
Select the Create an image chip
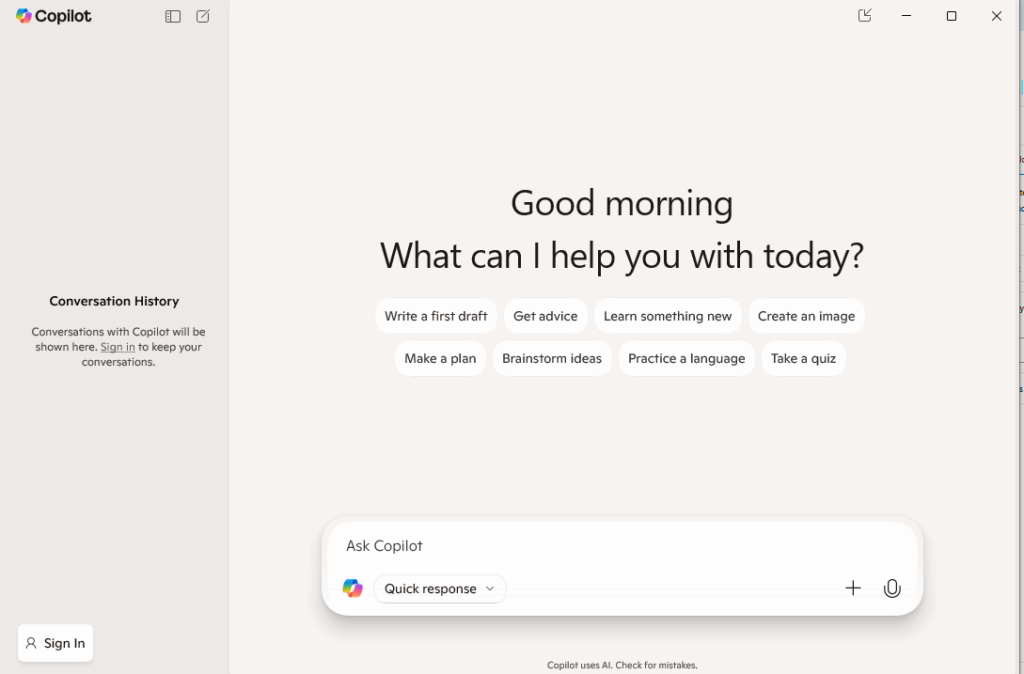806,316
